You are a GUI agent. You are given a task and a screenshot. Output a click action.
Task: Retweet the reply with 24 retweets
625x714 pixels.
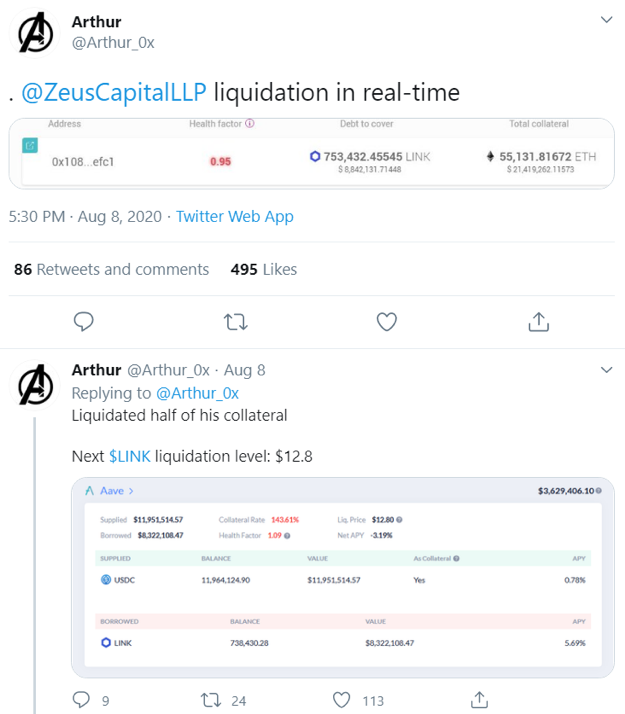211,700
